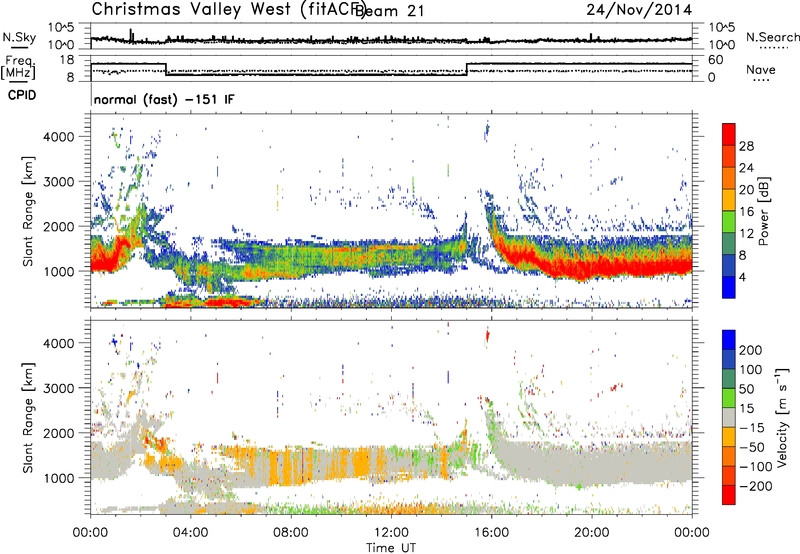
Task: Click the 'CPID' label
Action: point(22,95)
